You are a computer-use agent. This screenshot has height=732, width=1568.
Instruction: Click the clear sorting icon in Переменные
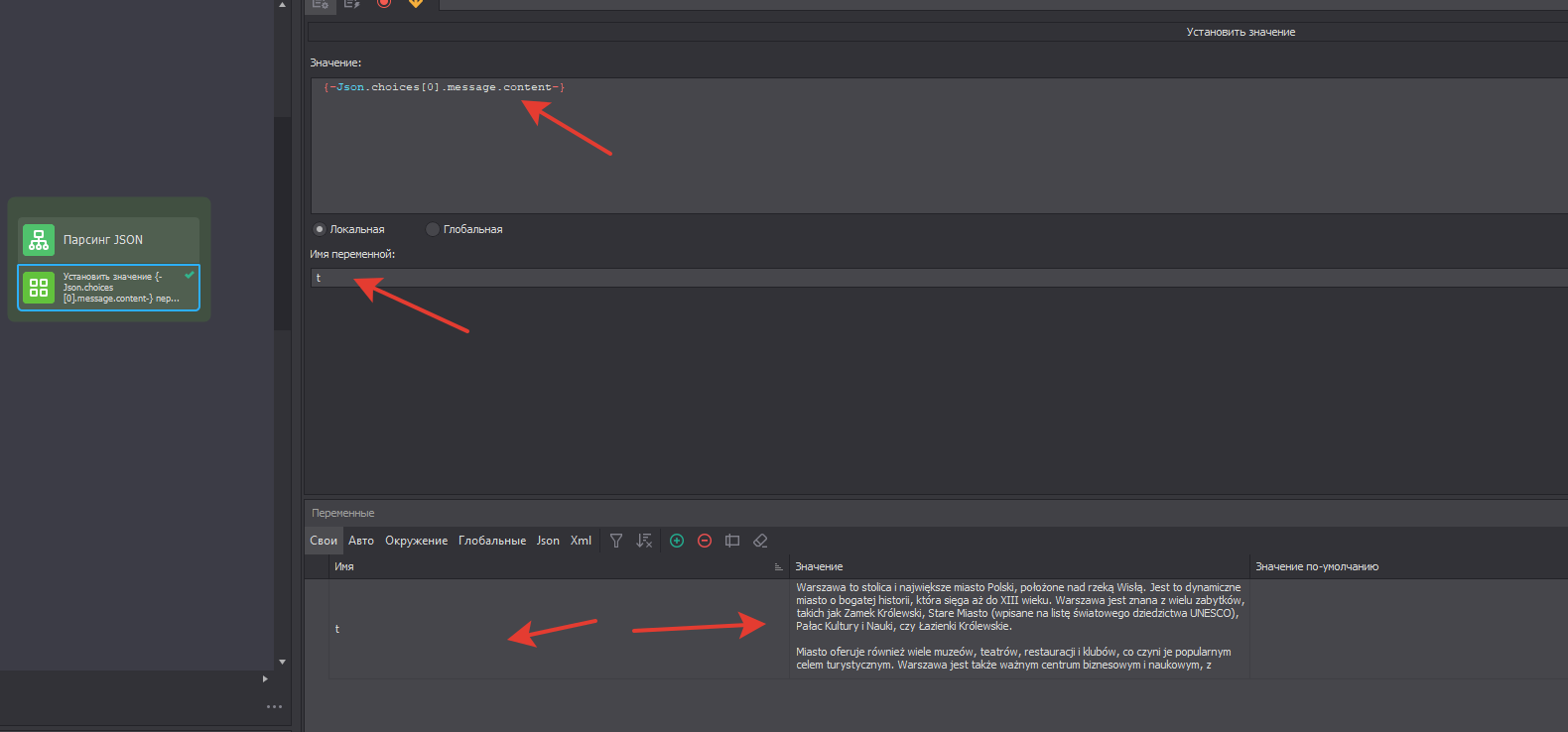[644, 541]
